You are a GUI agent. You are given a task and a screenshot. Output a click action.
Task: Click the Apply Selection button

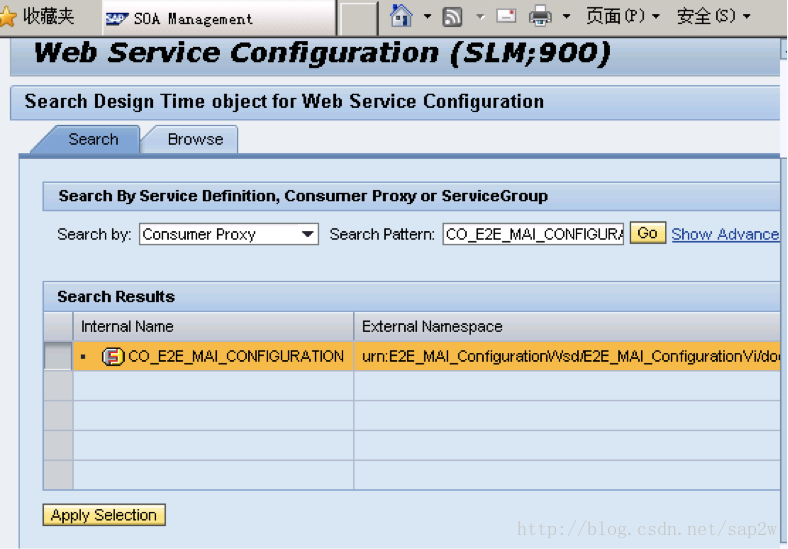(x=104, y=515)
